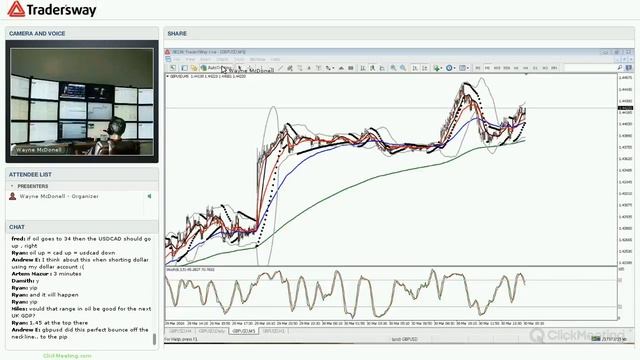Switch to the GBPUSD,H4 chart tab
Image resolution: width=640 pixels, height=360 pixels.
(x=180, y=331)
